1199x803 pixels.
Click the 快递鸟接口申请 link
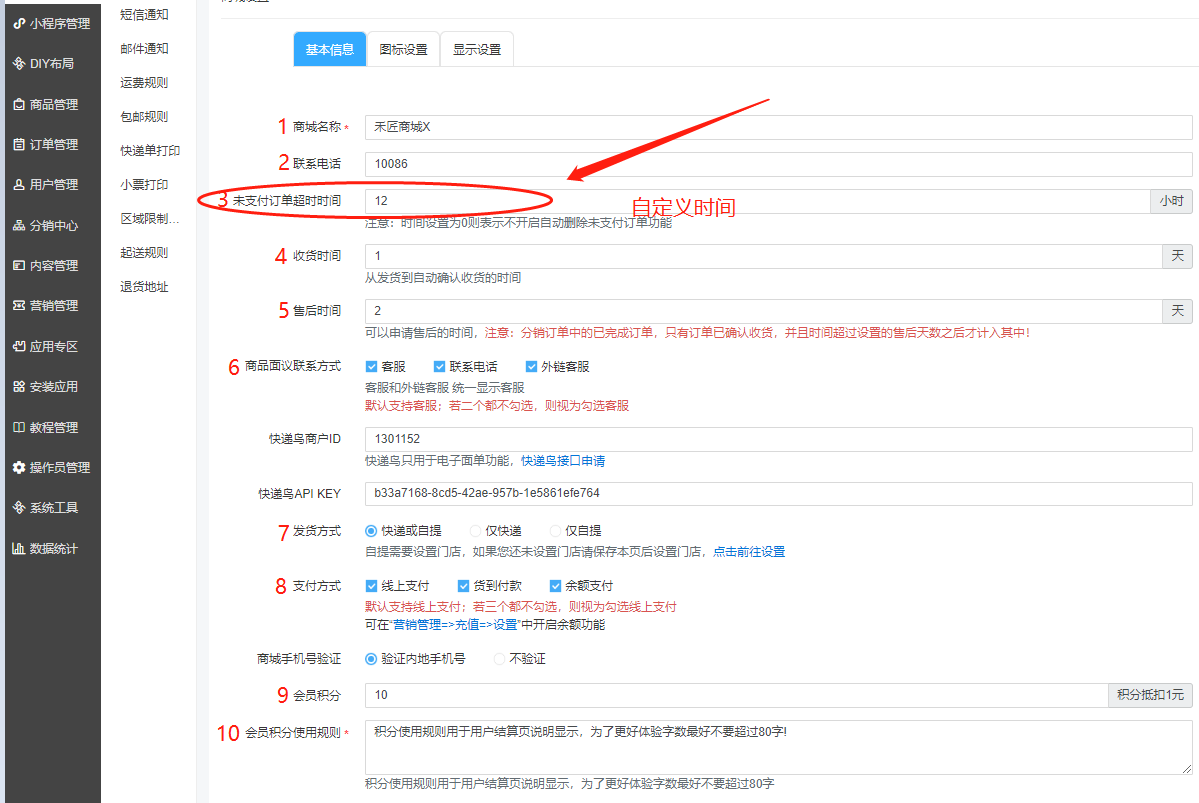pos(563,461)
